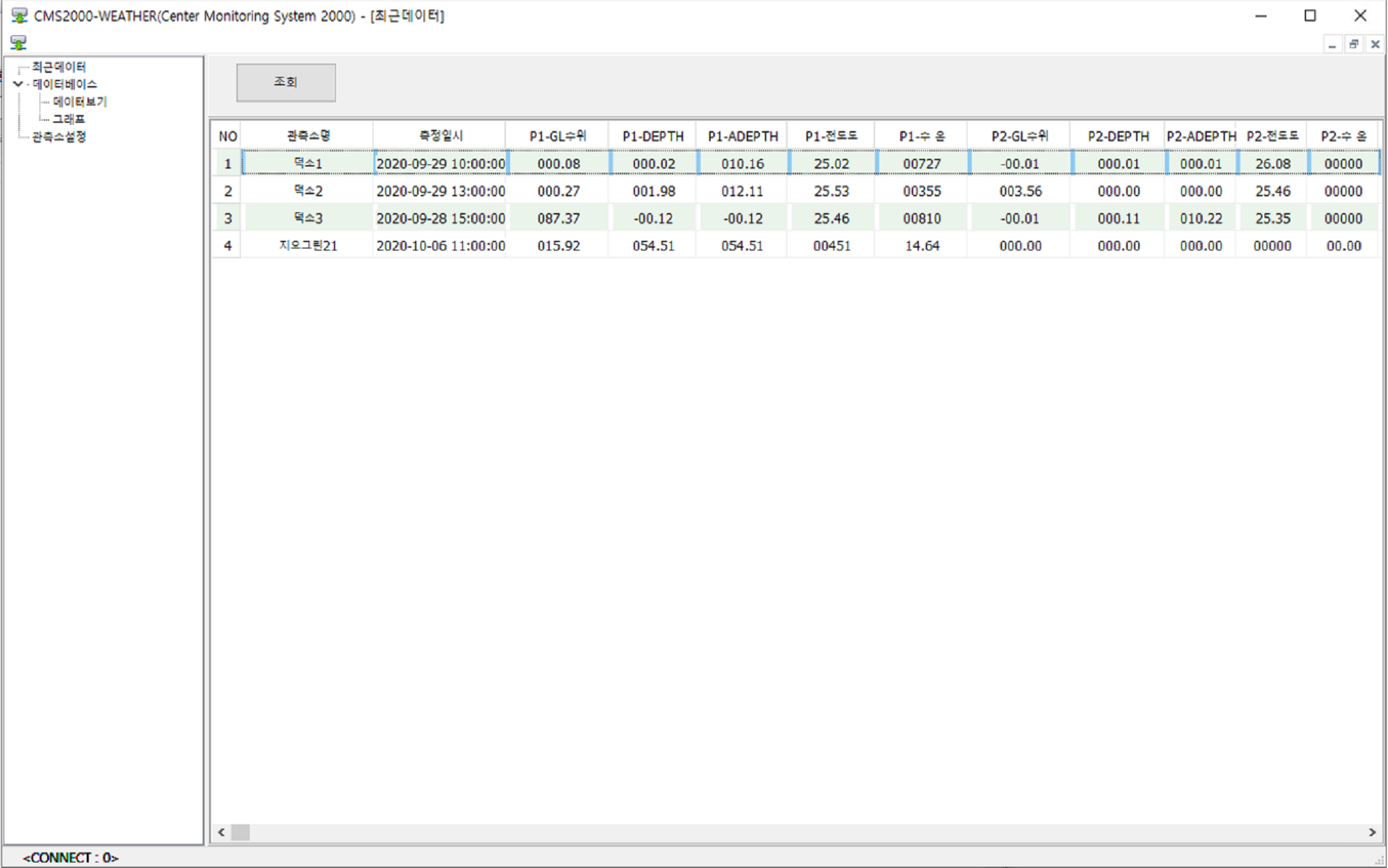Viewport: 1388px width, 868px height.
Task: Click the 00810 P1-수온 cell
Action: click(922, 218)
